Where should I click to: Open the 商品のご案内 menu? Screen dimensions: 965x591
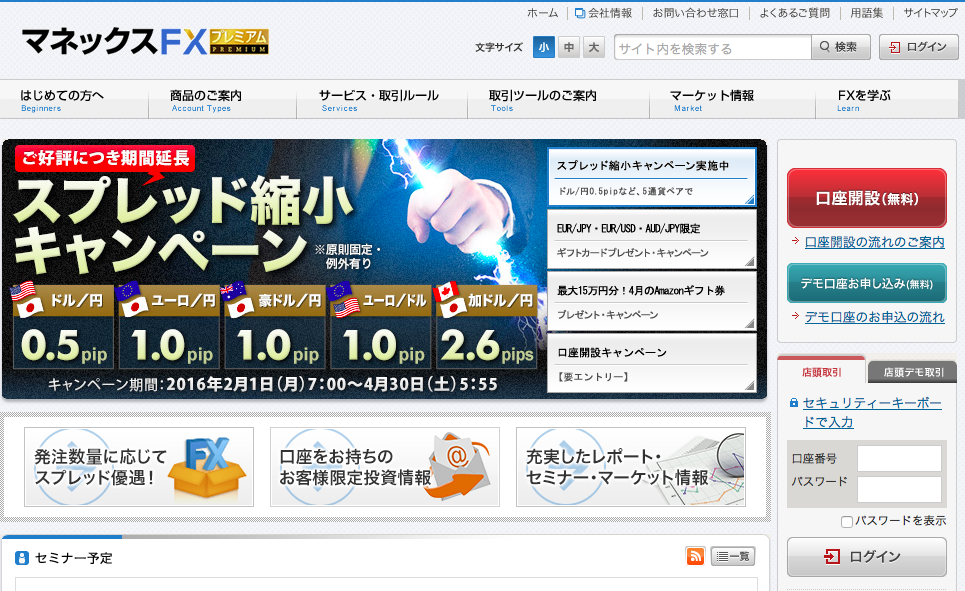[x=222, y=100]
